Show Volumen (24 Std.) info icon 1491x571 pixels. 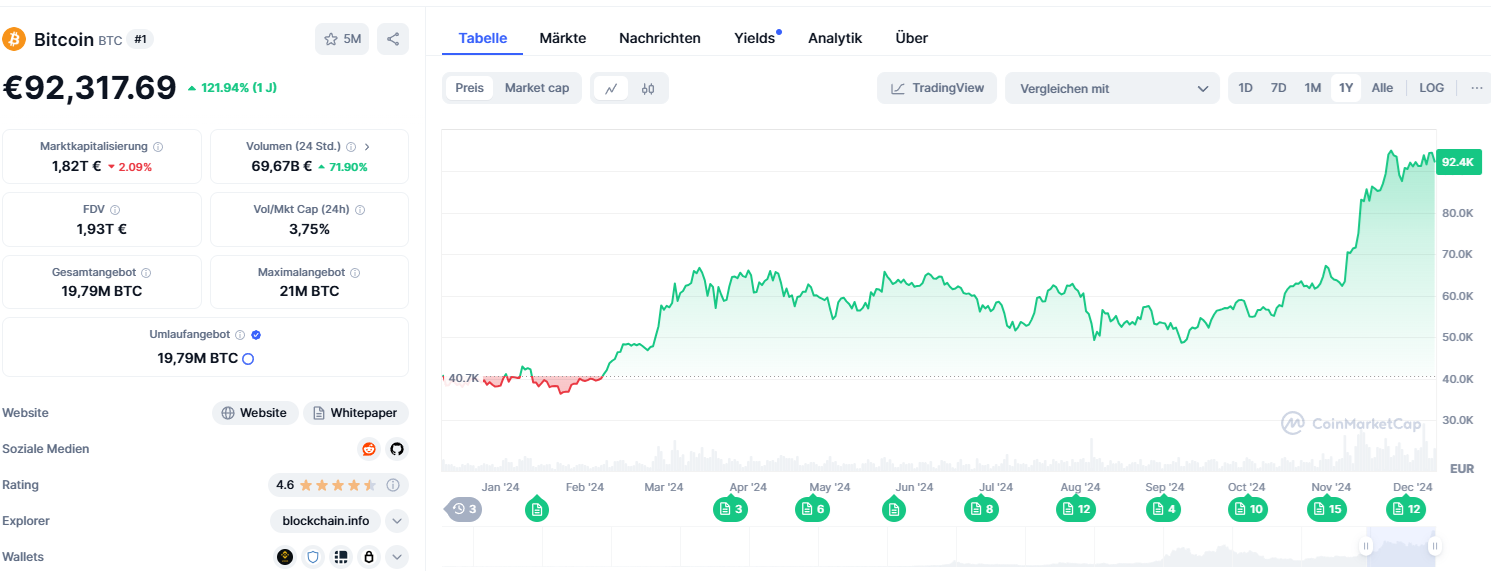[x=352, y=147]
